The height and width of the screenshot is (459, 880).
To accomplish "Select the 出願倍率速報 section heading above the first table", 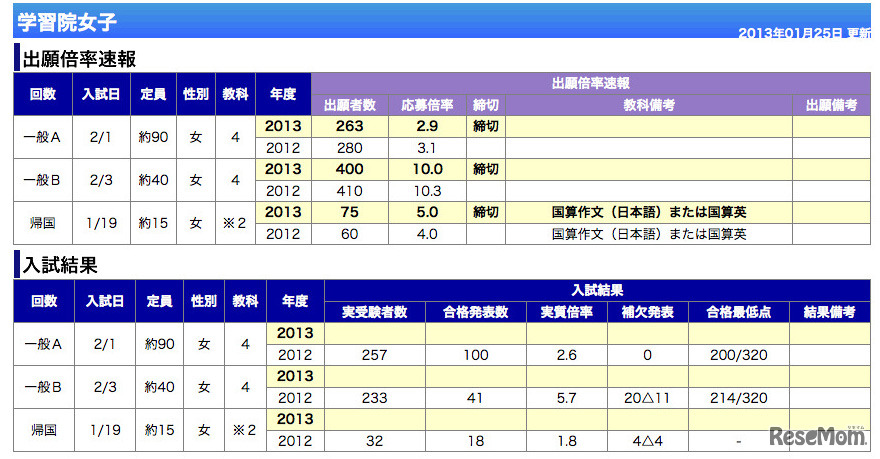I will (79, 59).
